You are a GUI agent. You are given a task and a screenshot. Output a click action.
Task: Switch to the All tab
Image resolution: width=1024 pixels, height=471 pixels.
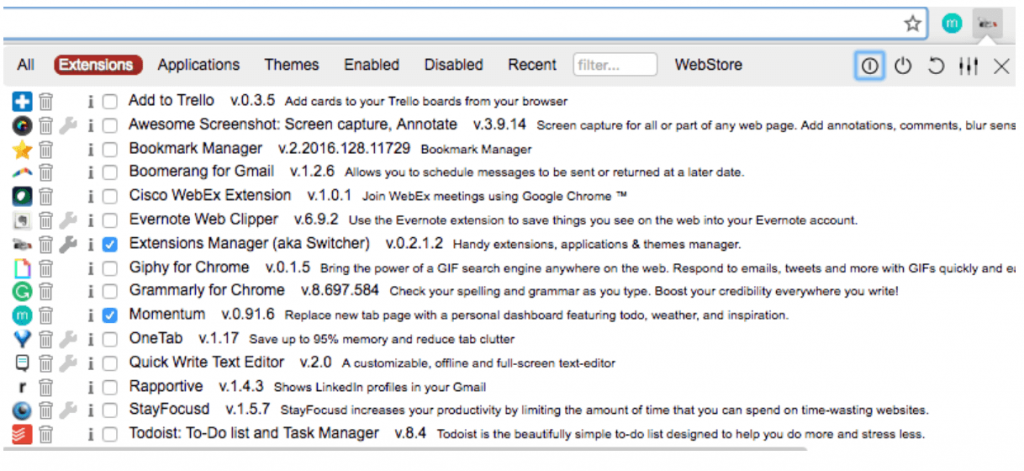pos(26,65)
